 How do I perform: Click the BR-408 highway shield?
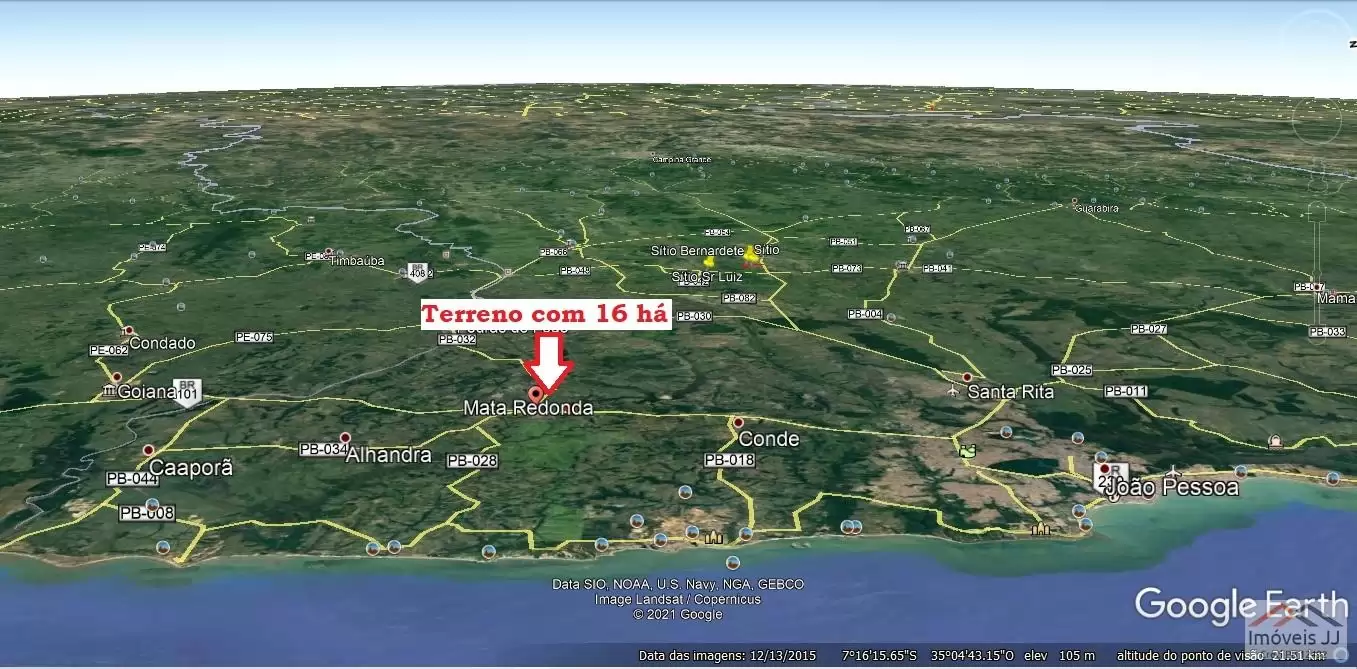(419, 271)
